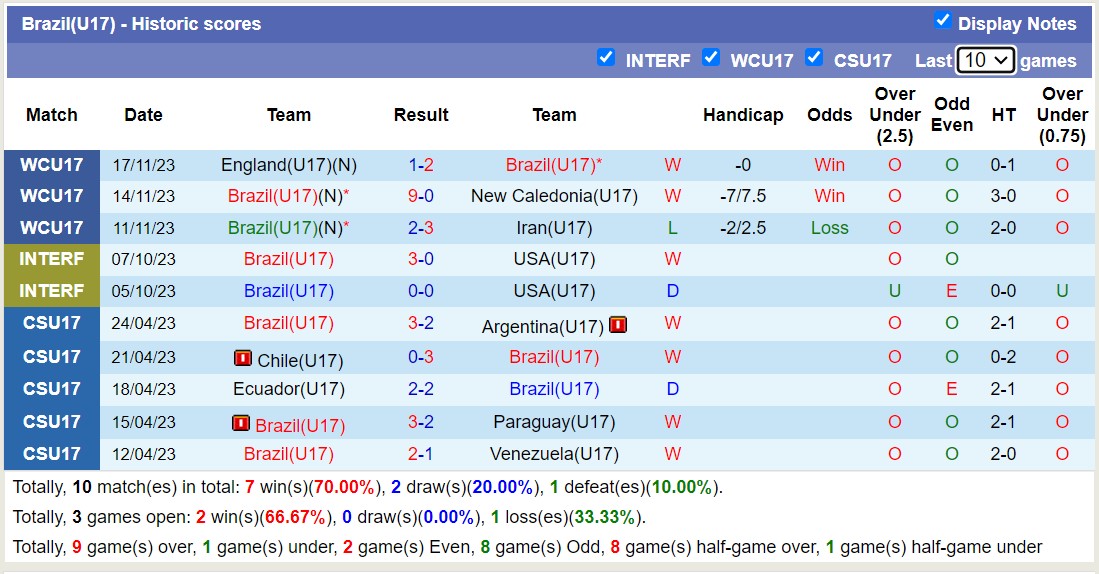Open the Iran(U17) team link
This screenshot has height=574, width=1099.
tap(554, 228)
